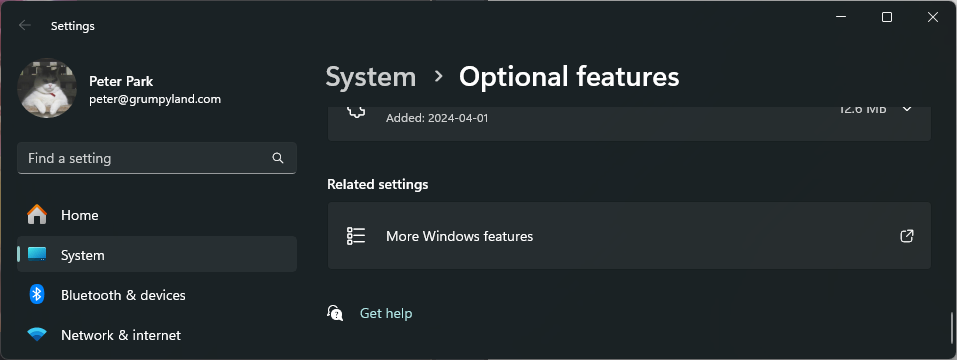This screenshot has height=360, width=957.
Task: Select System in the sidebar
Action: (157, 254)
